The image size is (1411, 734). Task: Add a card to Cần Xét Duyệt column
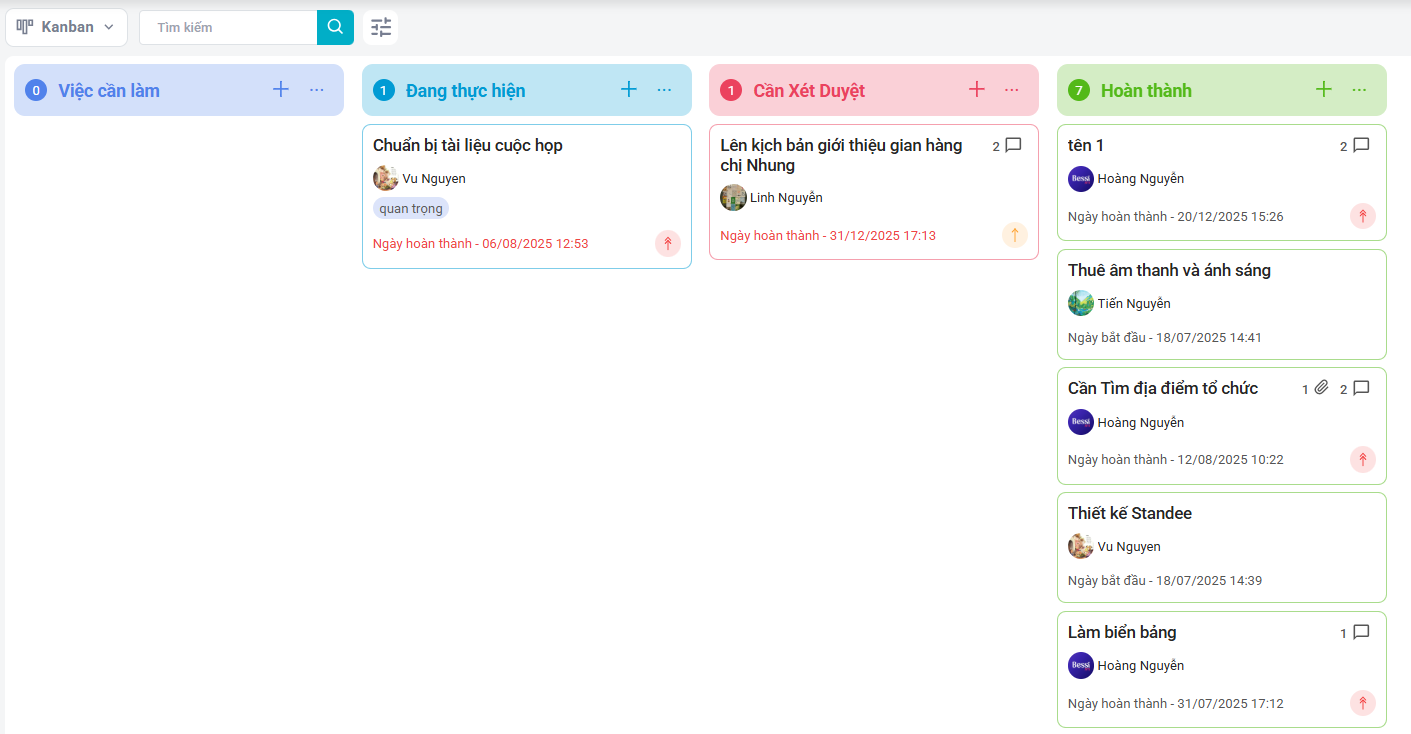tap(977, 90)
